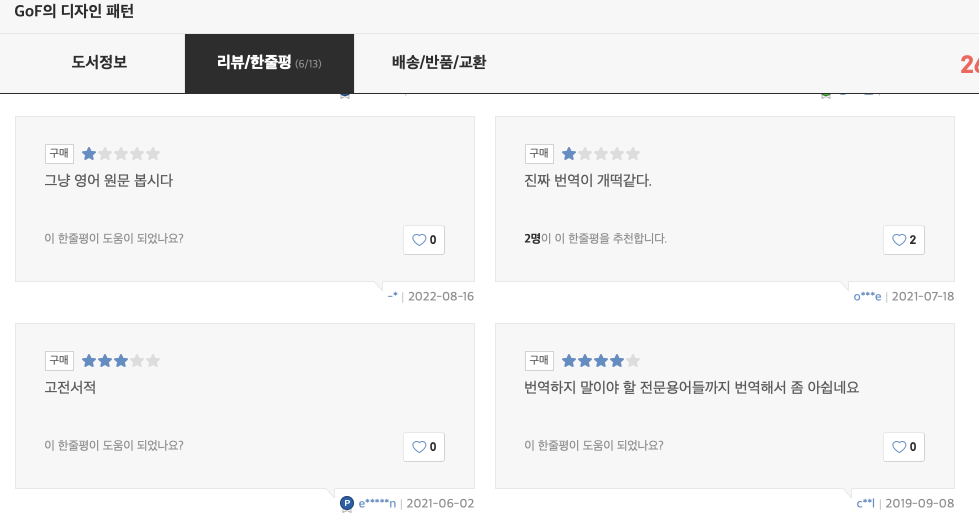Click the 구매 badge on '그냥 영어 원문 봅시다' review
979x519 pixels.
point(59,154)
